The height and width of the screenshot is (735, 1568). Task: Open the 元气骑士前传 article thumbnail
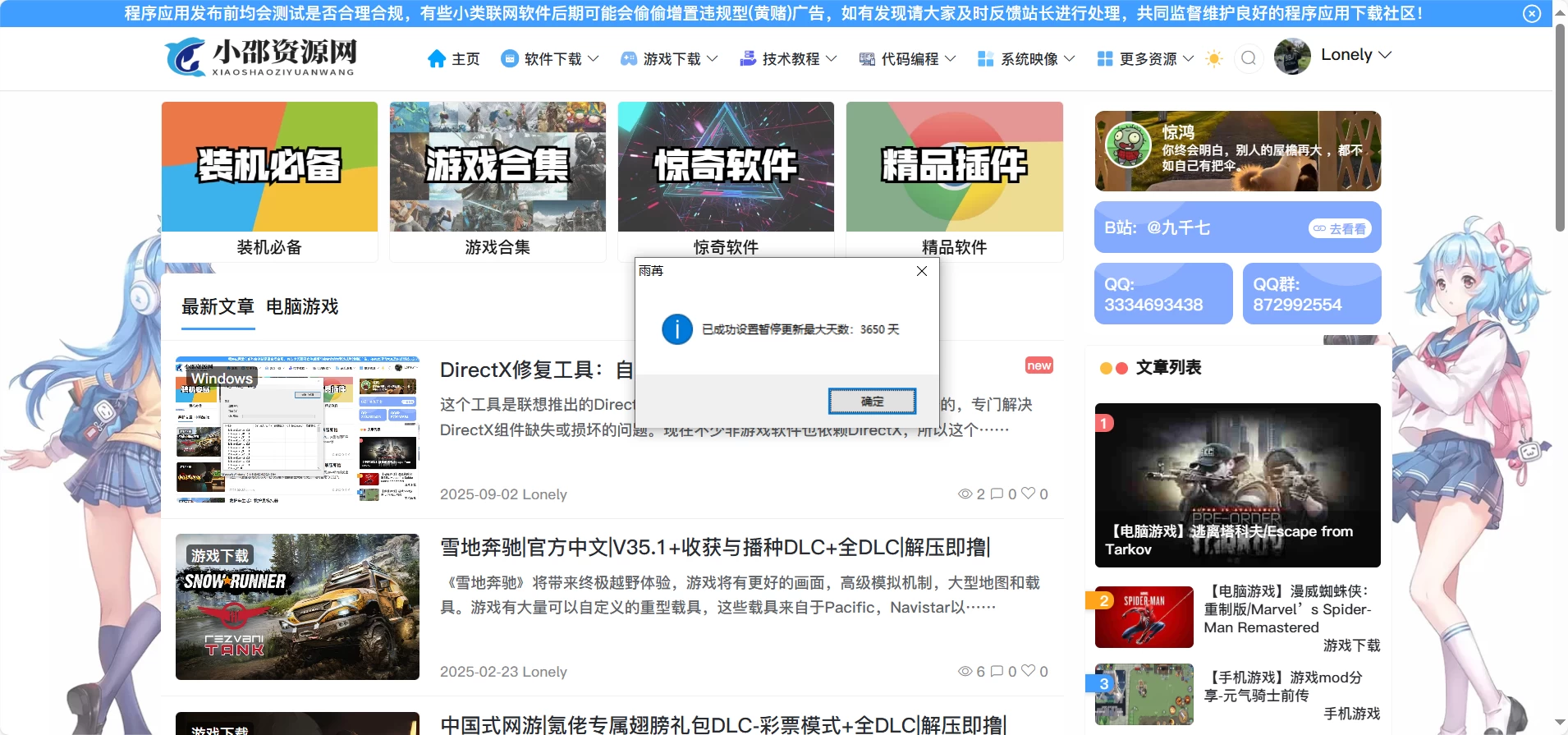[1144, 695]
